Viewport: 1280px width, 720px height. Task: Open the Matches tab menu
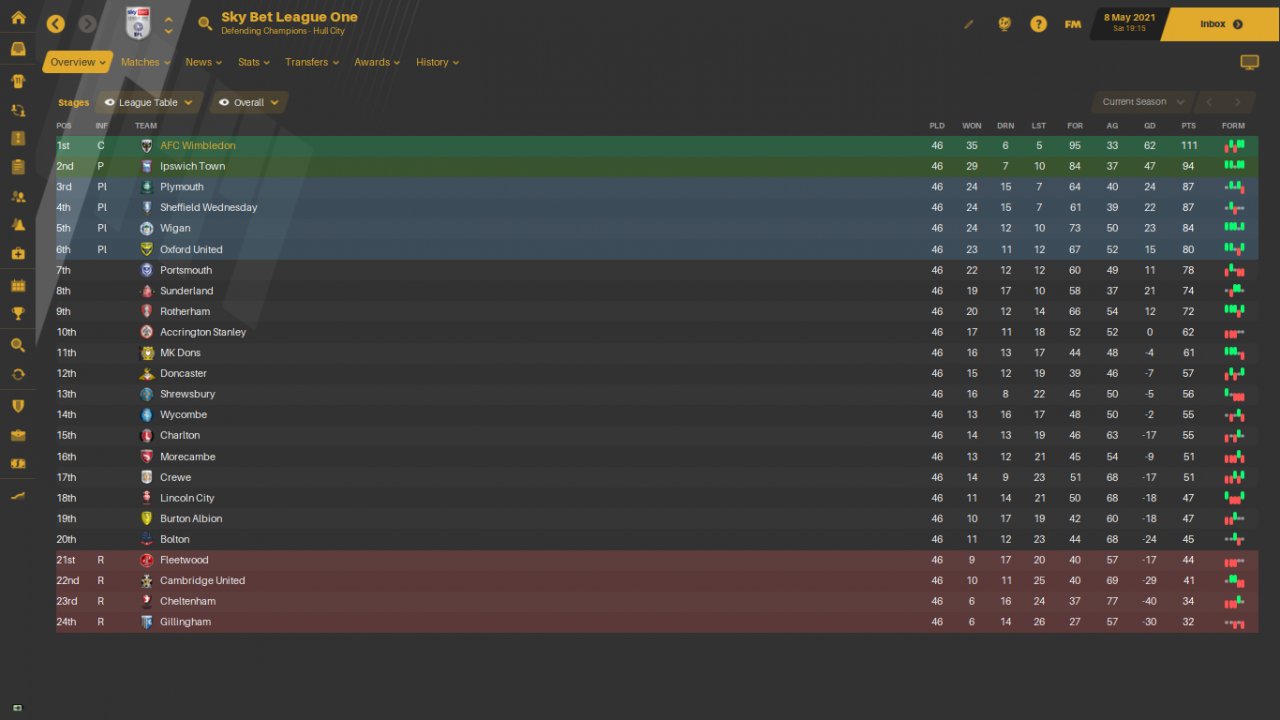click(145, 62)
